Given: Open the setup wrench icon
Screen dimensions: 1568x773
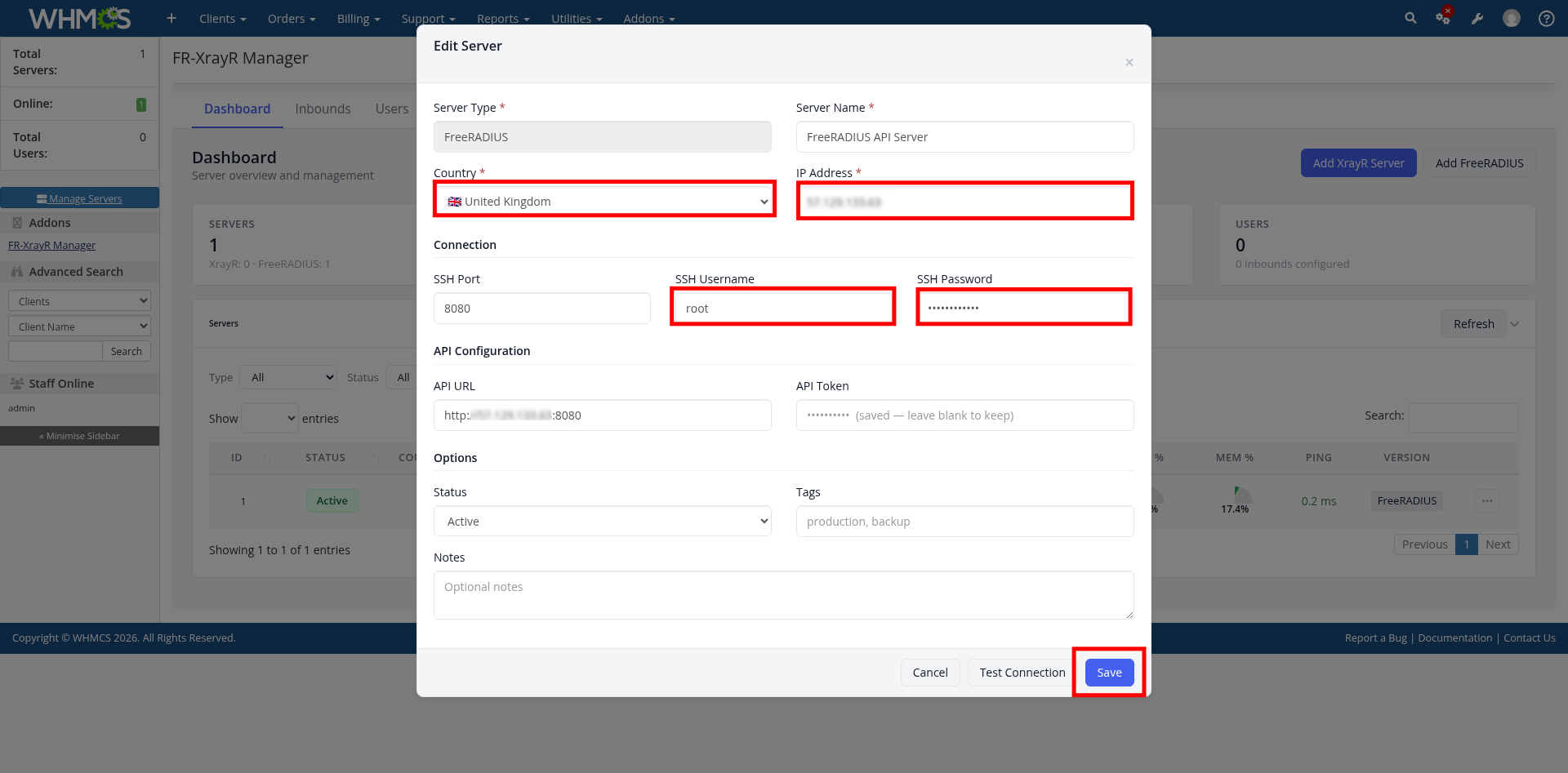Looking at the screenshot, I should (1477, 18).
